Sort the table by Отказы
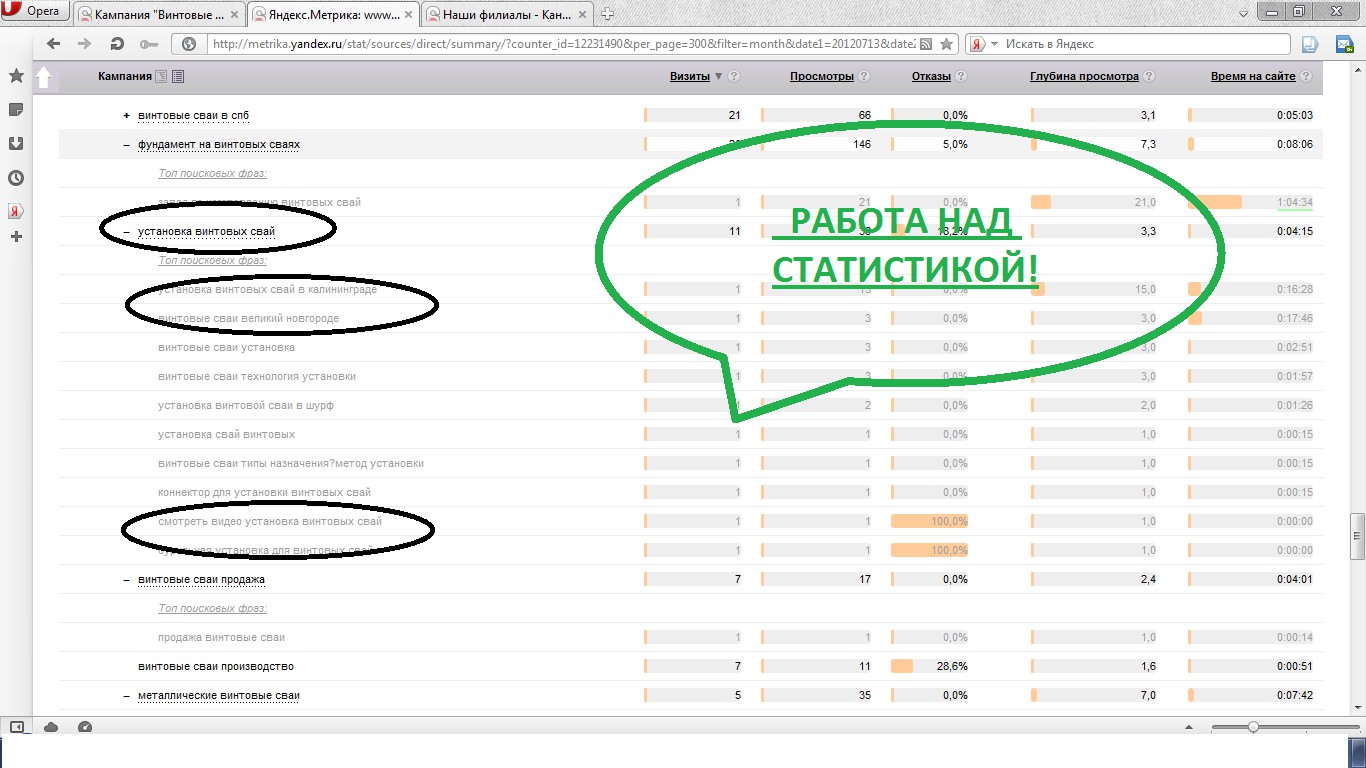The height and width of the screenshot is (768, 1366). pyautogui.click(x=931, y=77)
